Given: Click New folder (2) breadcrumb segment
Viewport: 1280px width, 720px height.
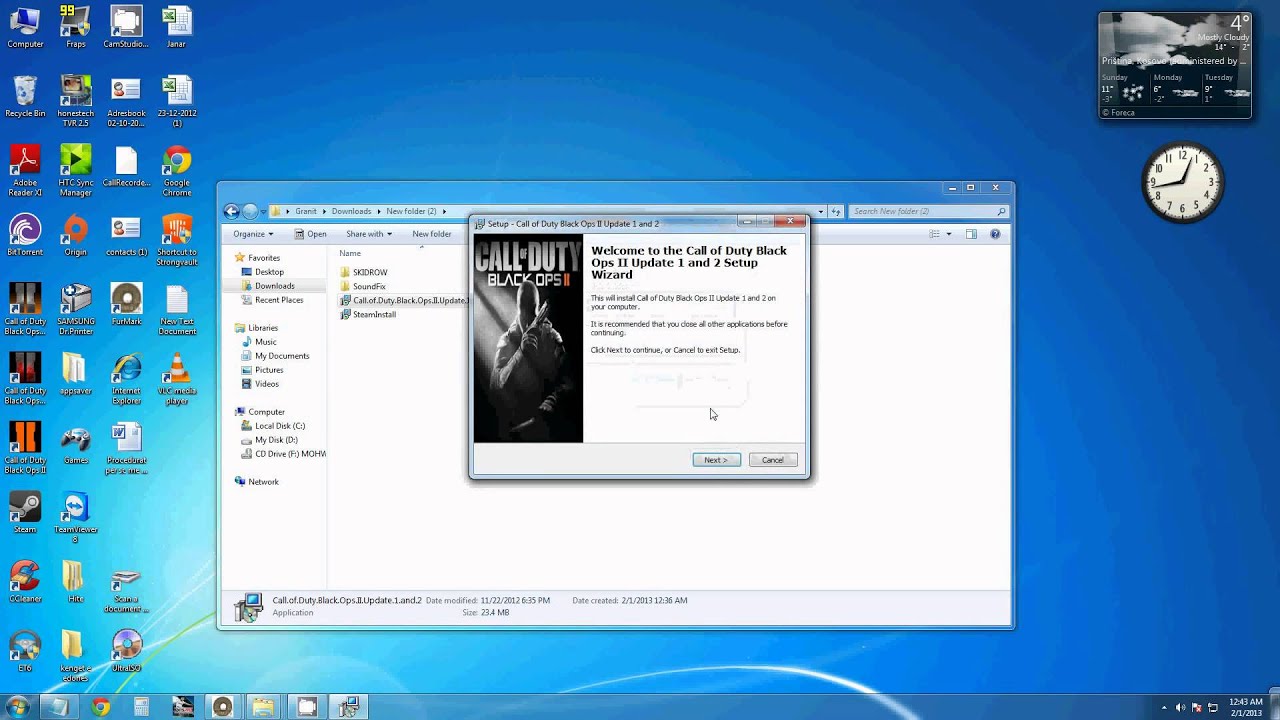Looking at the screenshot, I should pos(411,211).
